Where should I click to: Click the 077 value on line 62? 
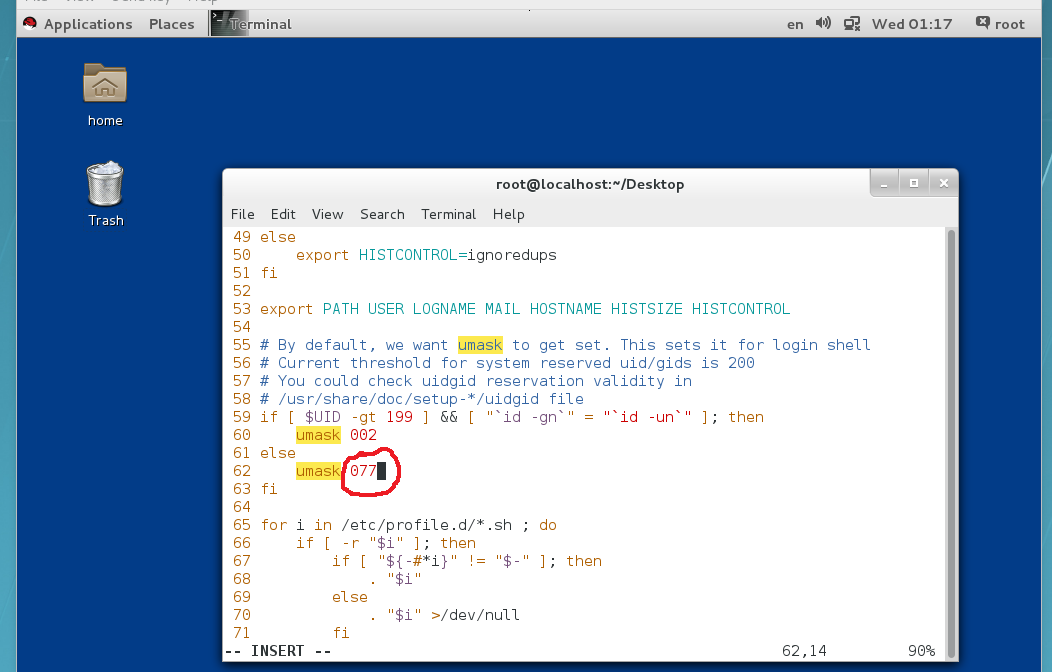[x=363, y=471]
